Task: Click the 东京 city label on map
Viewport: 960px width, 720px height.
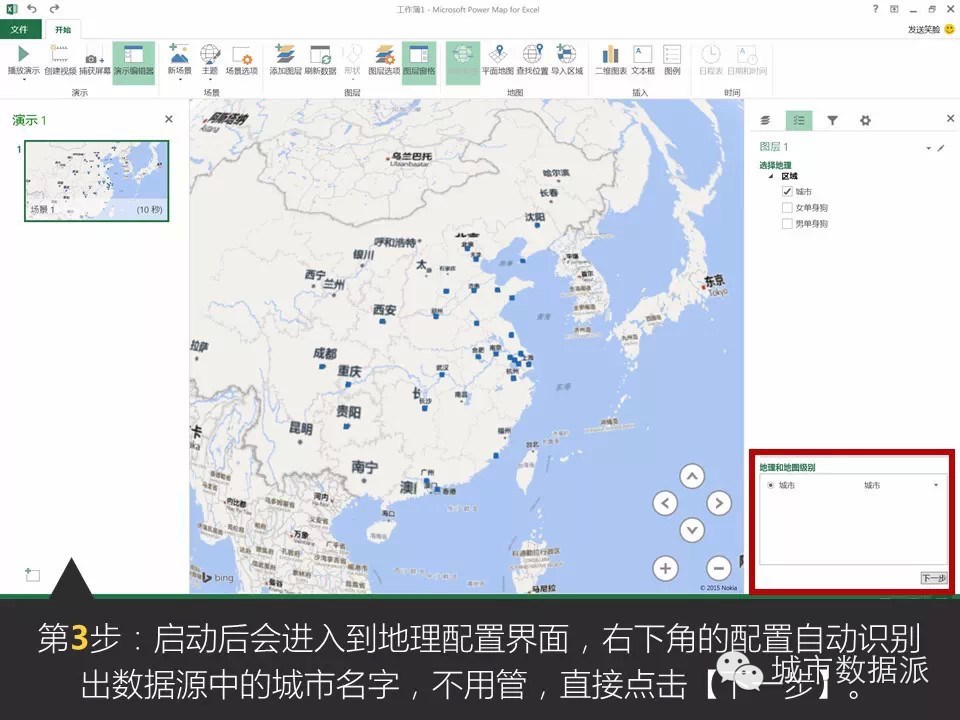Action: coord(714,281)
